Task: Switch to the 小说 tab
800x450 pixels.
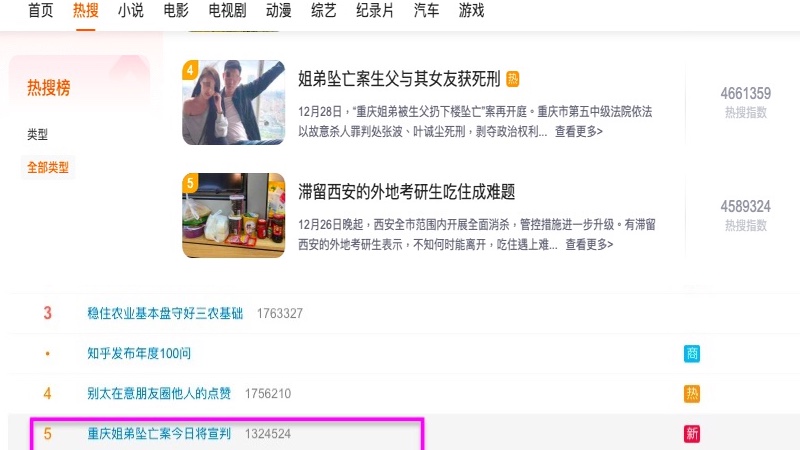Action: (131, 10)
